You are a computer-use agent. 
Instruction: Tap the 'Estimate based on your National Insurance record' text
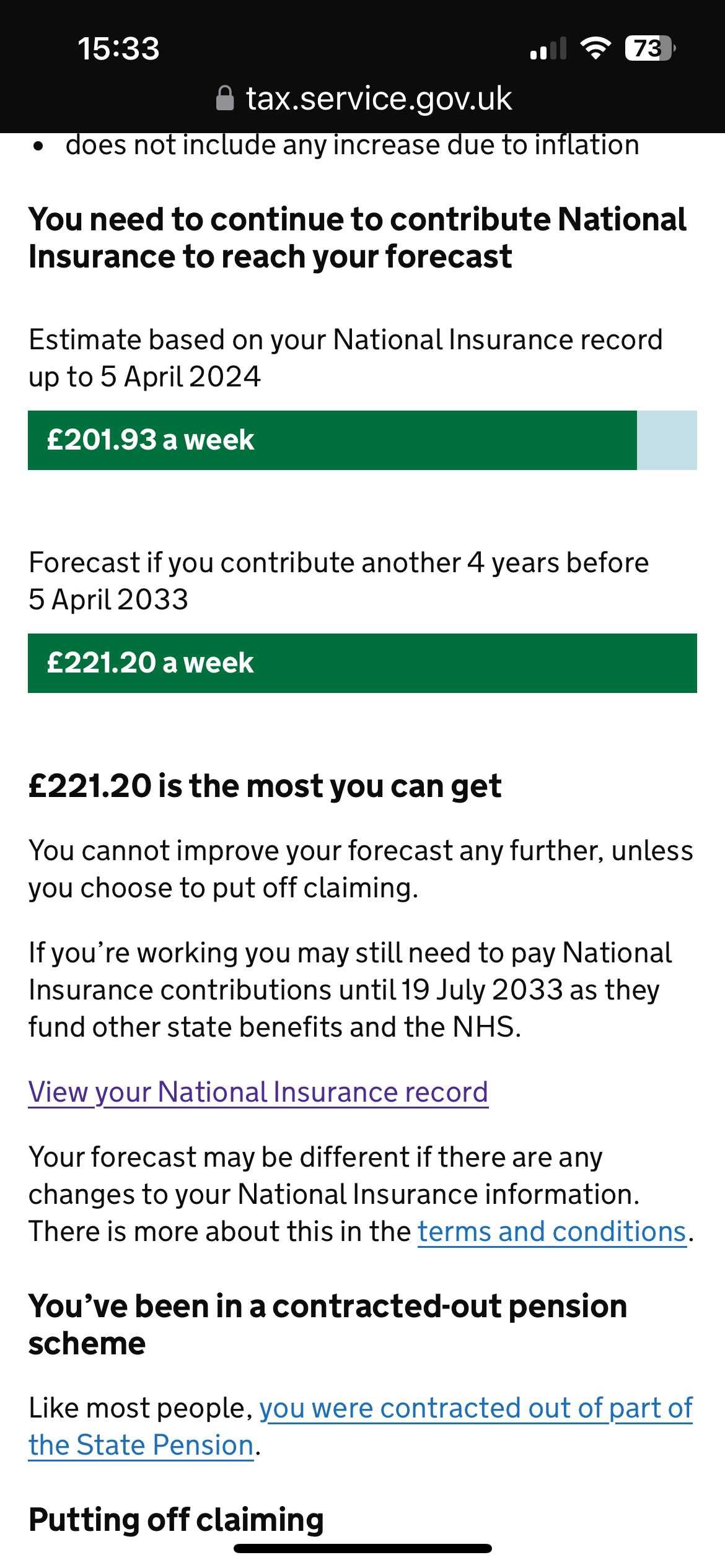tap(346, 358)
